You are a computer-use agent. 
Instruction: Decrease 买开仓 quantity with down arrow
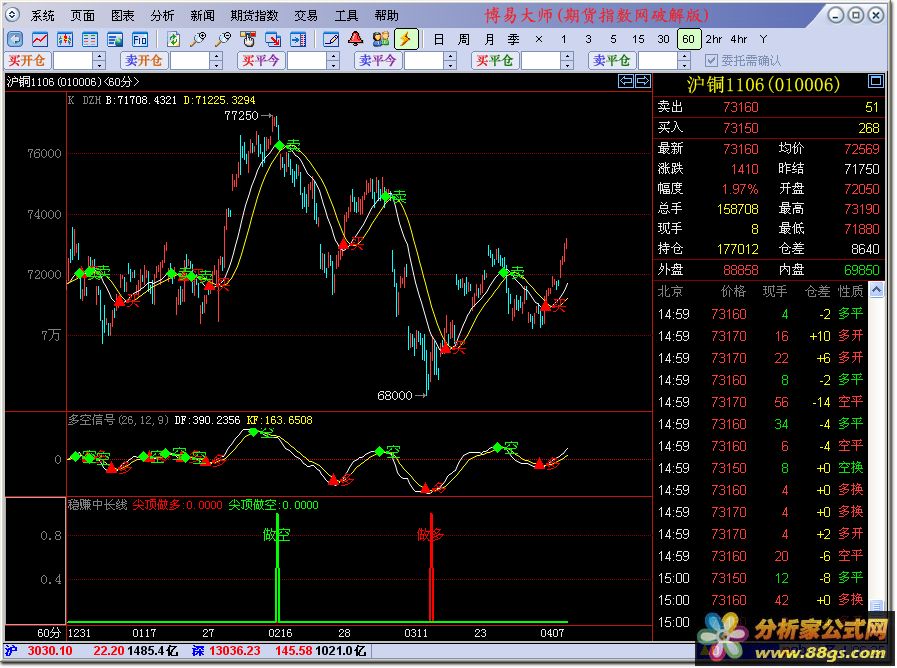click(x=100, y=65)
